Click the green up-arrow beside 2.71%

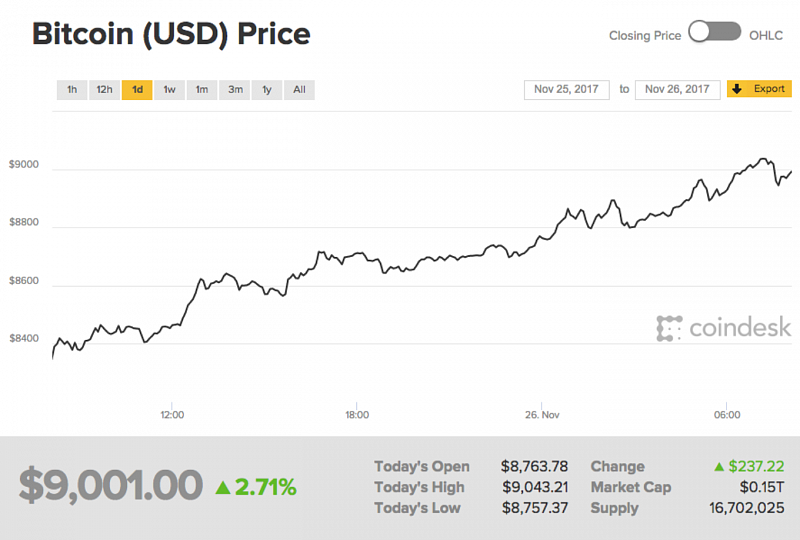[223, 488]
